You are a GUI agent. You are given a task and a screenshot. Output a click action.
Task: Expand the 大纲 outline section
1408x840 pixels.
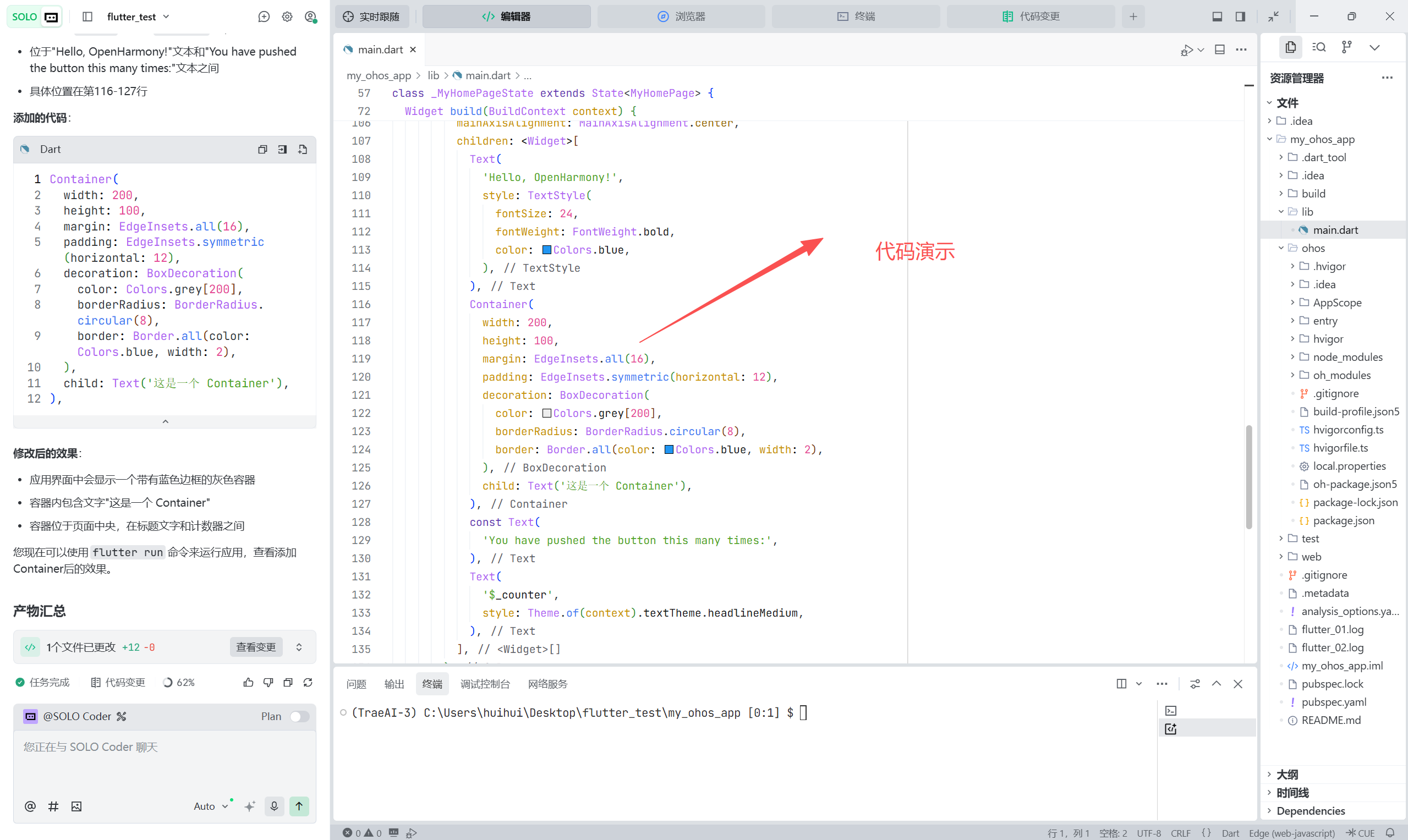coord(1287,775)
